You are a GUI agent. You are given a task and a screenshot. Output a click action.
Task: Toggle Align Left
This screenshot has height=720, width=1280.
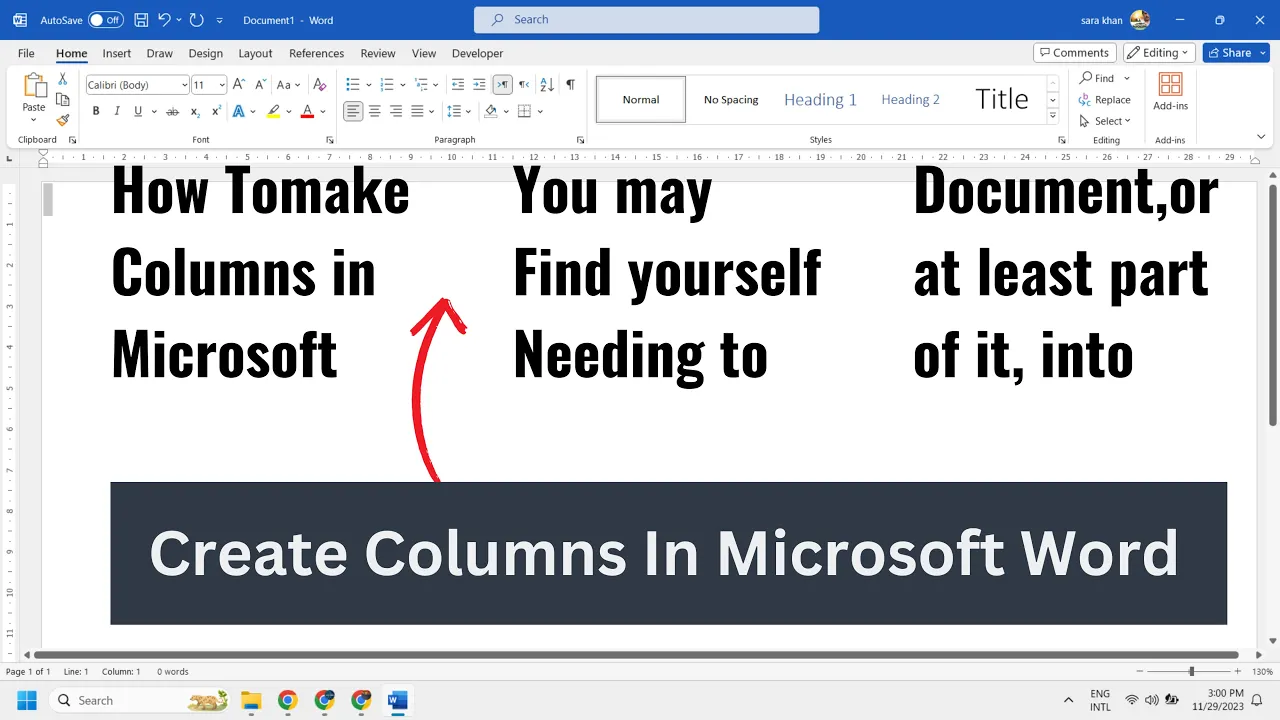click(353, 111)
